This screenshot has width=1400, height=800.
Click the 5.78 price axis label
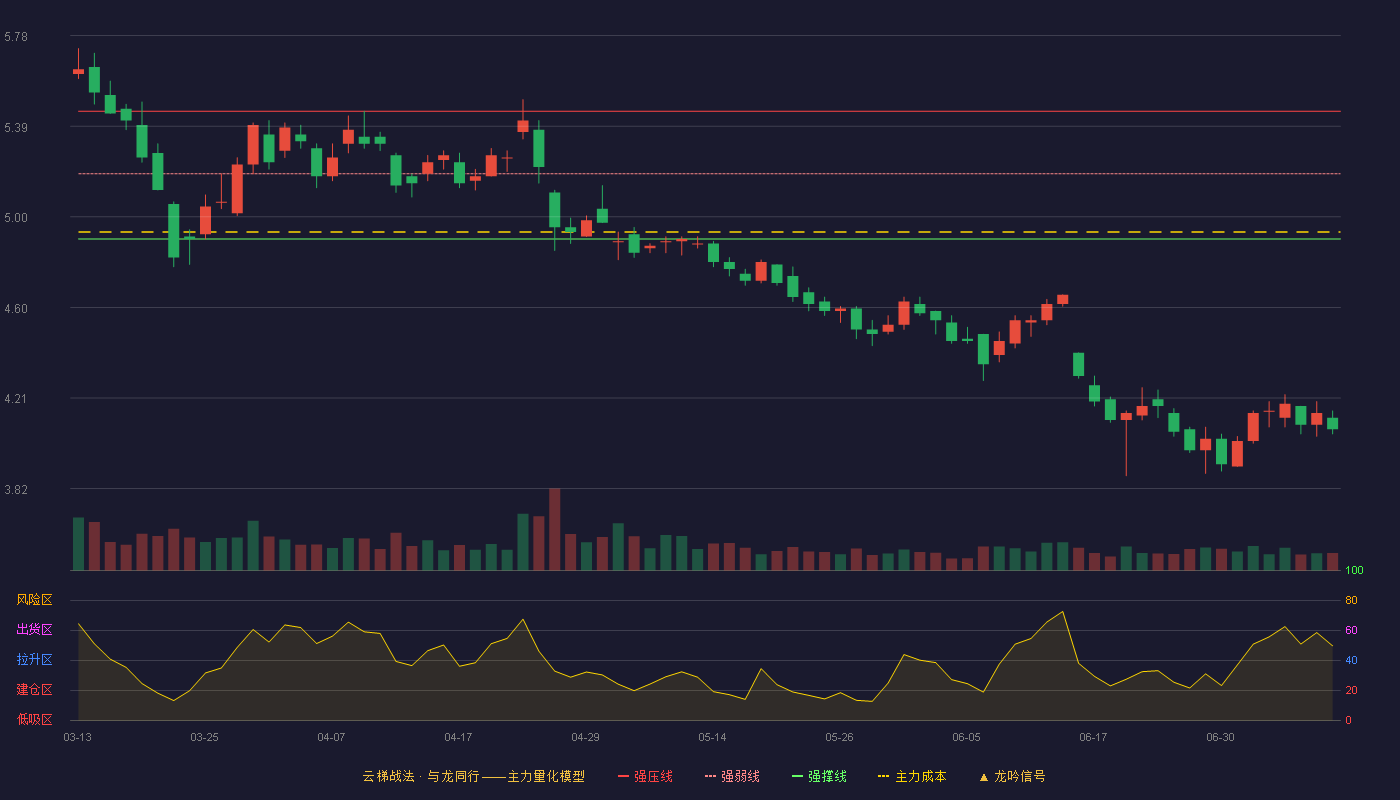coord(16,37)
